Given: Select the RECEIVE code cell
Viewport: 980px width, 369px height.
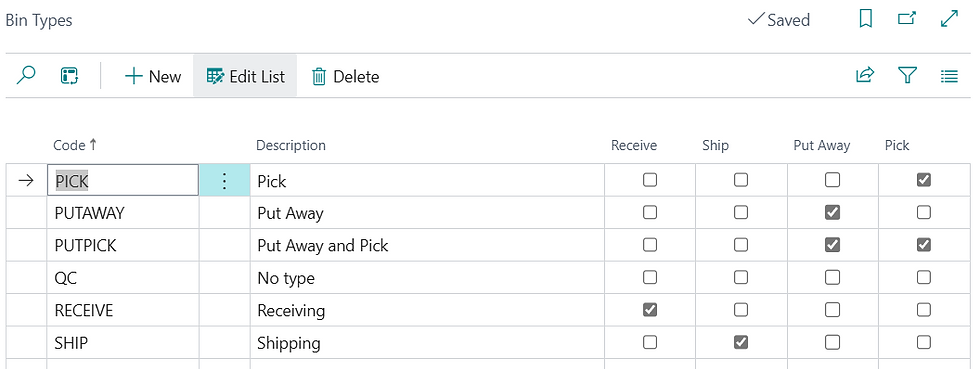Looking at the screenshot, I should click(x=123, y=310).
